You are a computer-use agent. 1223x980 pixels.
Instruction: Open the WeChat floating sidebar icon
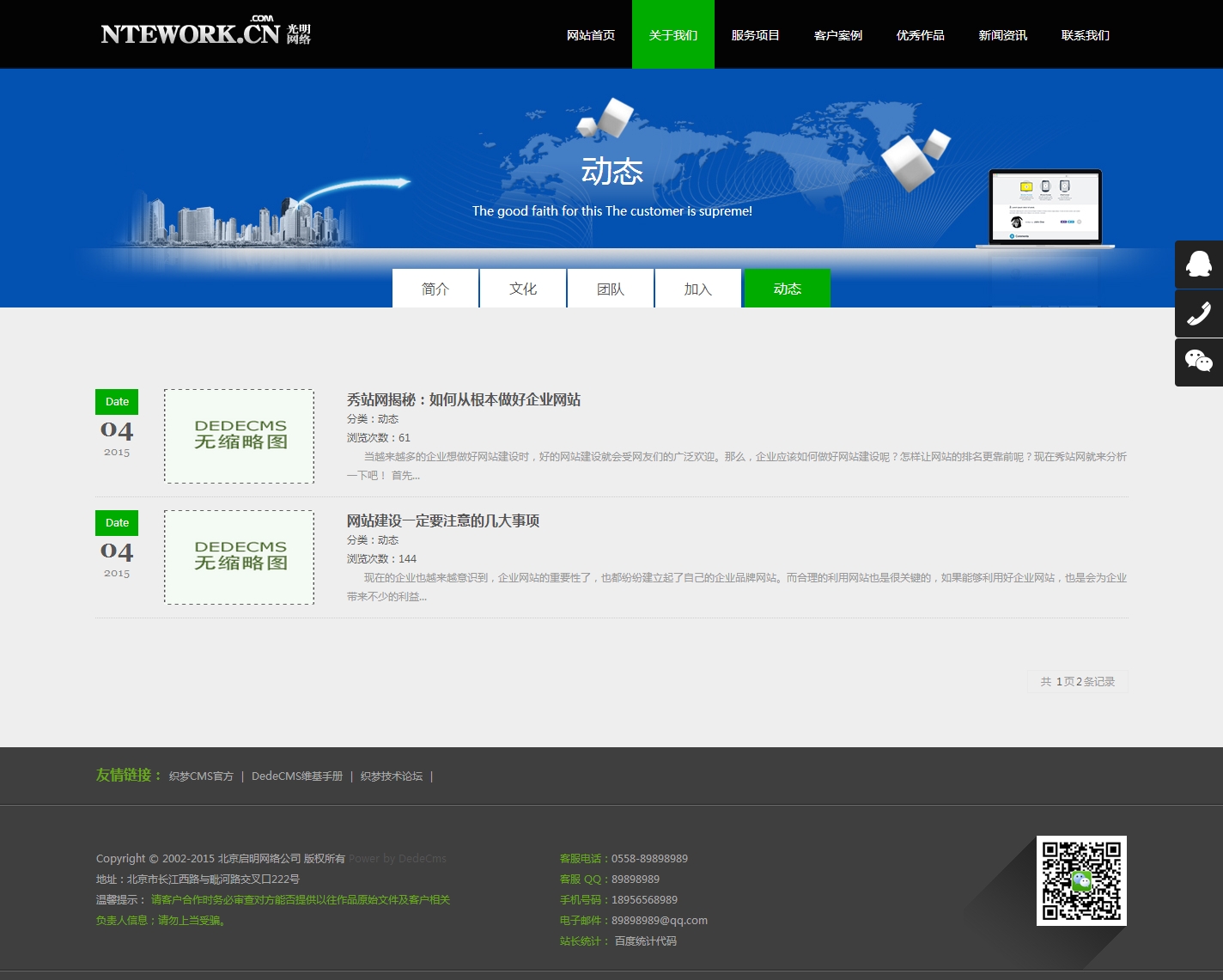[1198, 362]
